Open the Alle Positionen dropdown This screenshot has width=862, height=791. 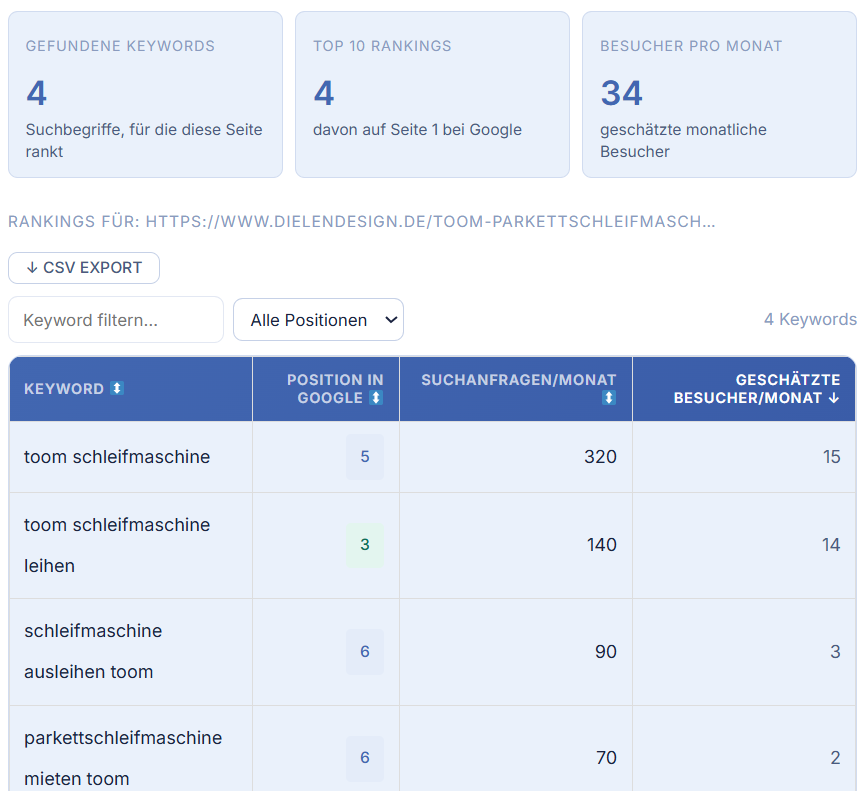318,319
